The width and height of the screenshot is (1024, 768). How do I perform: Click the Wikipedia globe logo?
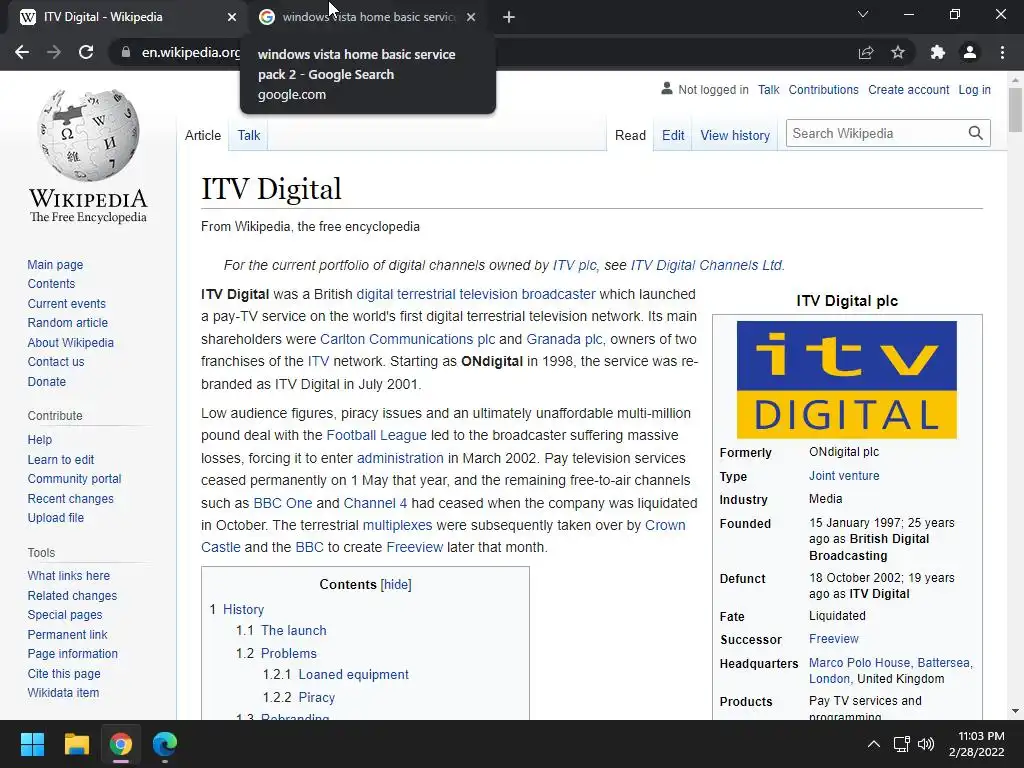click(x=89, y=135)
